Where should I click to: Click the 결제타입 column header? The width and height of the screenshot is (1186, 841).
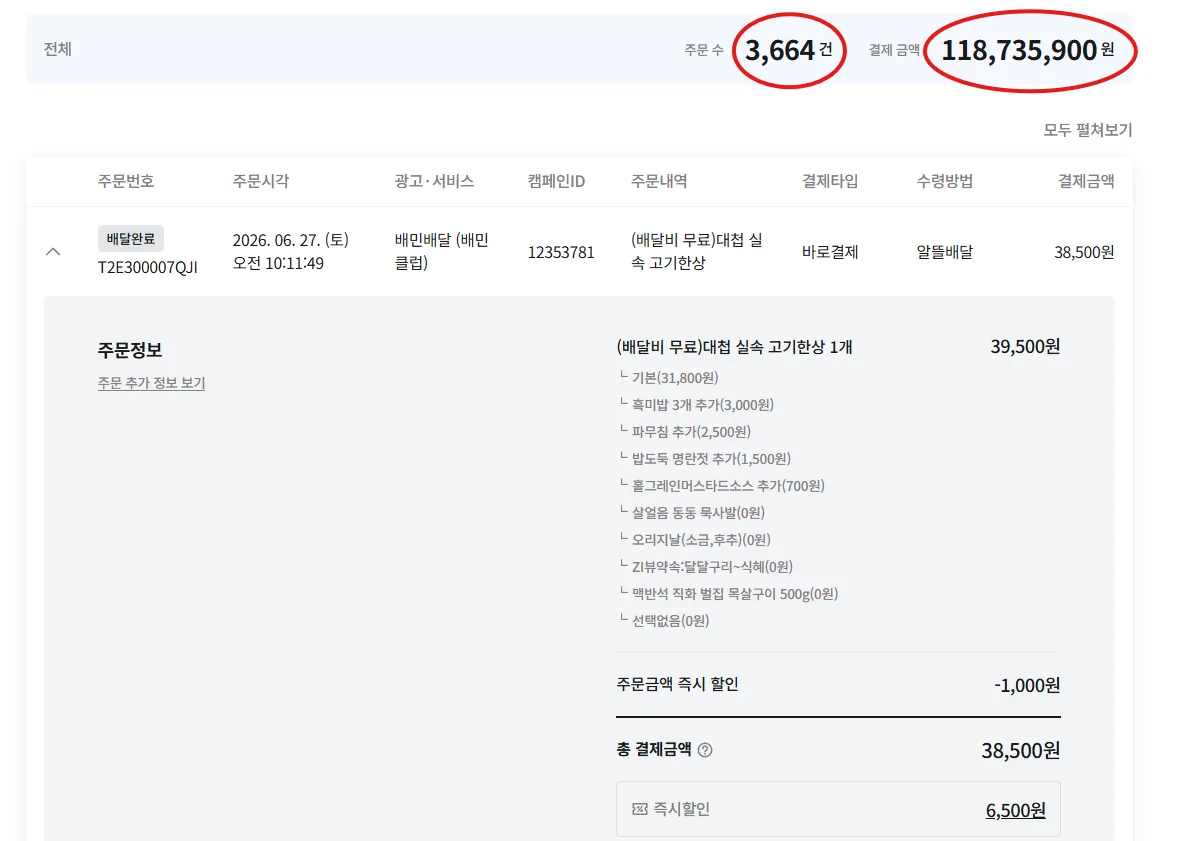click(x=830, y=181)
